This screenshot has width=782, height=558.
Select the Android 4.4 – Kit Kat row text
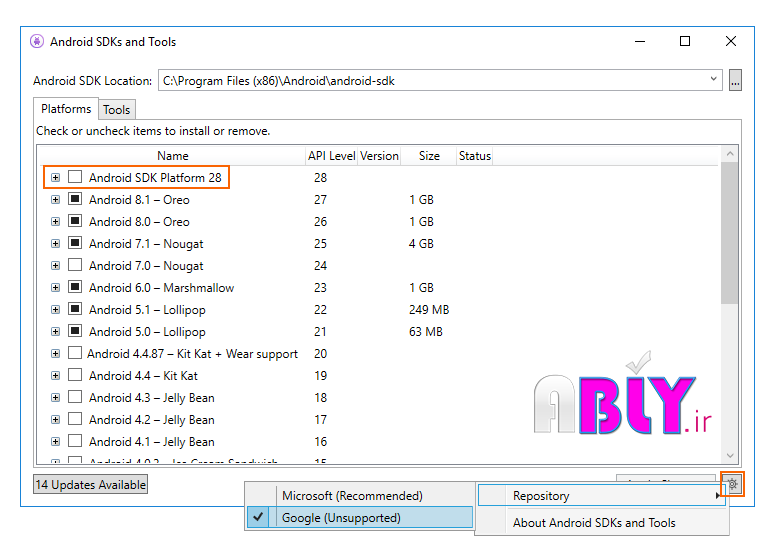point(143,375)
